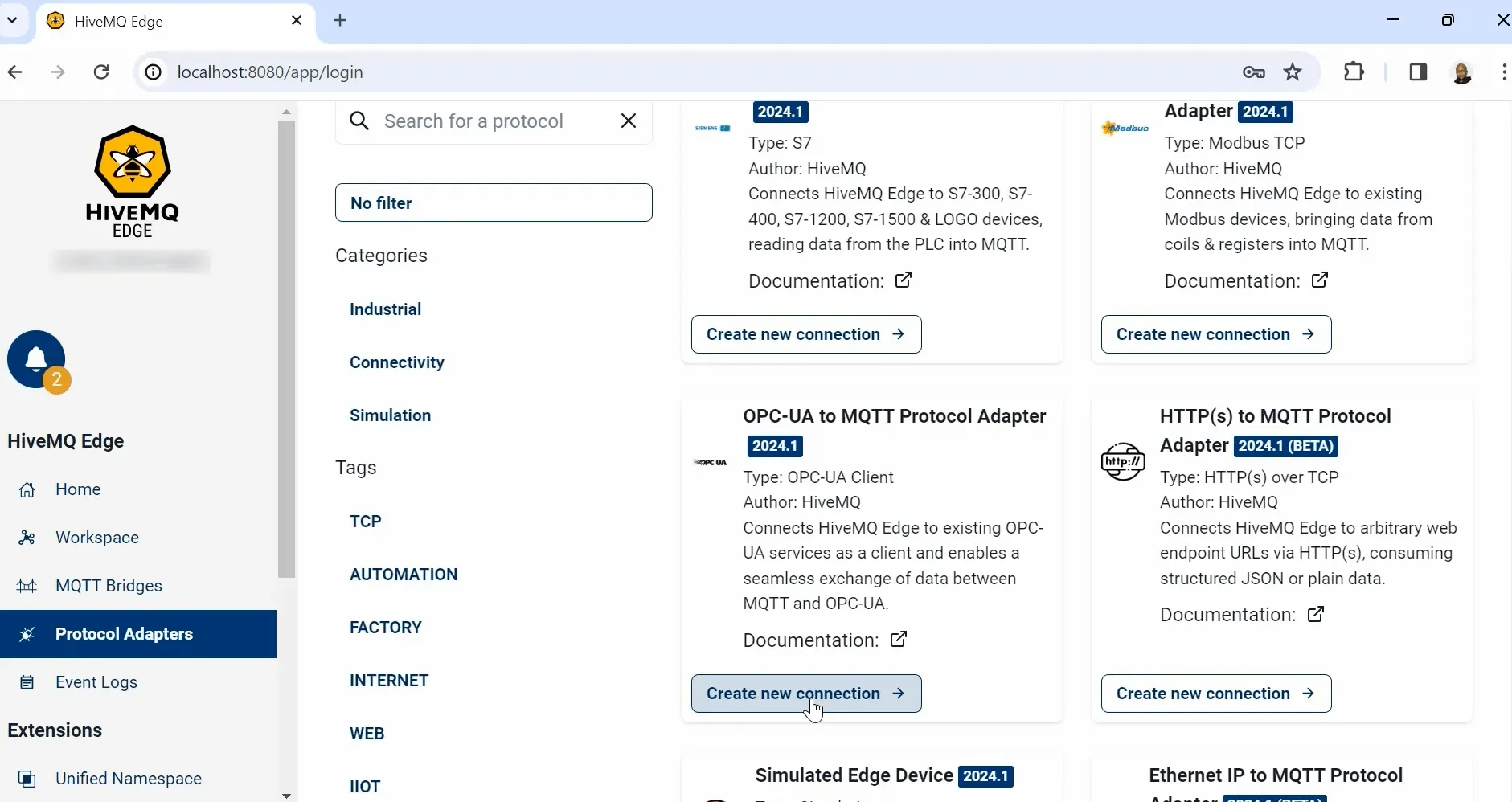Filter by Industrial category
The height and width of the screenshot is (802, 1512).
point(385,309)
